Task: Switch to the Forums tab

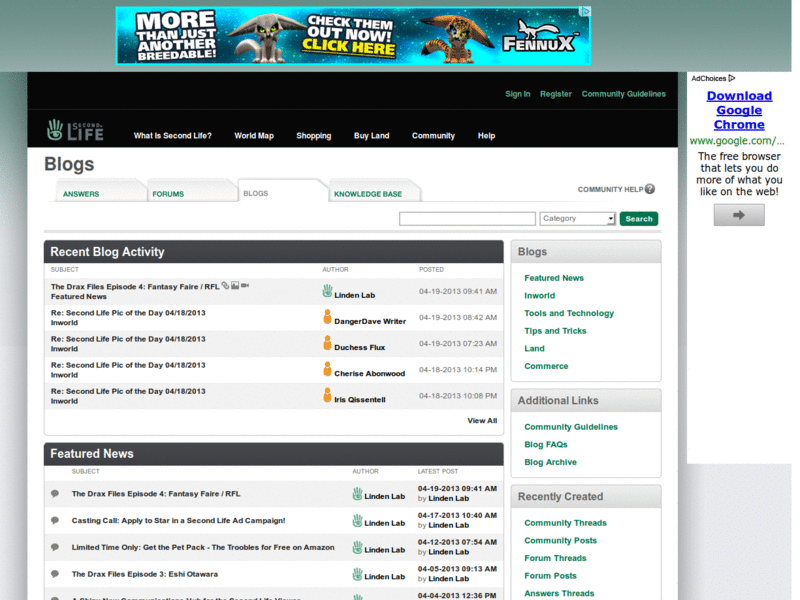Action: [168, 194]
